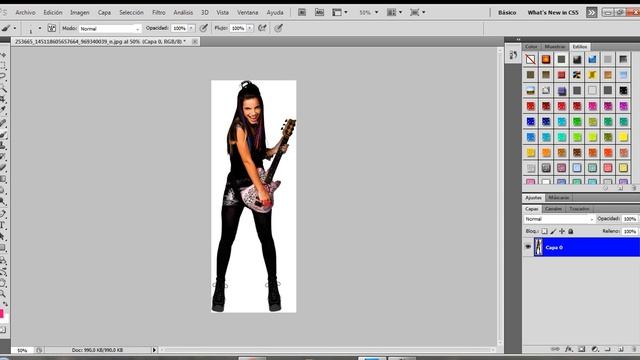This screenshot has width=640, height=360.
Task: Add a layer mask
Action: pyautogui.click(x=582, y=349)
